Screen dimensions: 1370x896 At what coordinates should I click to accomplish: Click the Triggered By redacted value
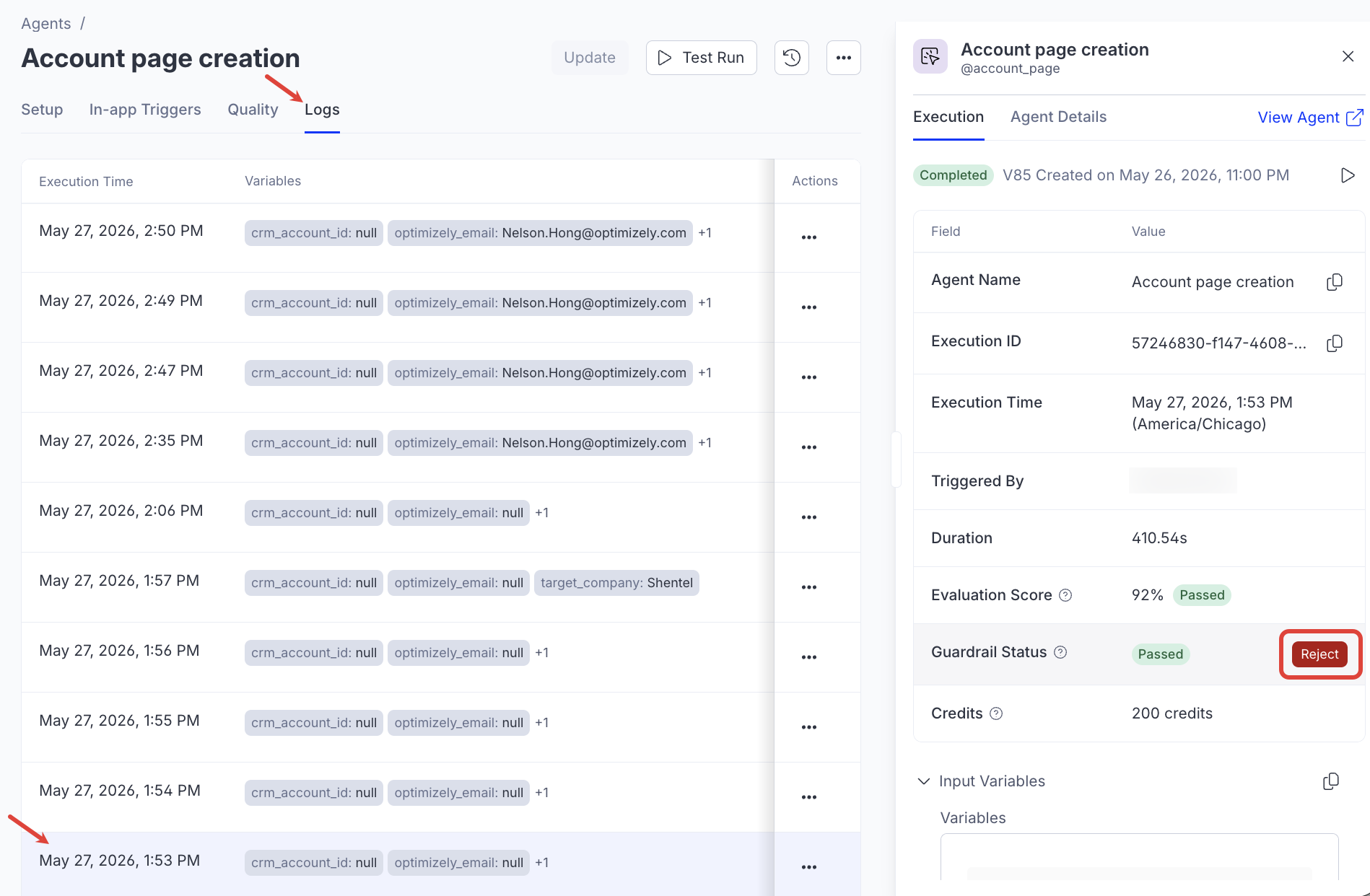[x=1182, y=480]
